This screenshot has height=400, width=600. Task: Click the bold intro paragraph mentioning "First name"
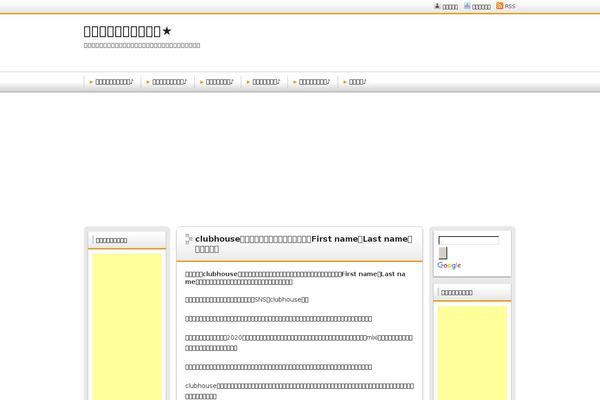click(295, 278)
